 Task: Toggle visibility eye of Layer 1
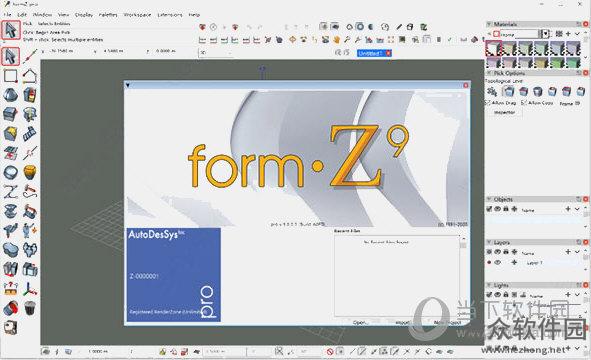(x=498, y=262)
